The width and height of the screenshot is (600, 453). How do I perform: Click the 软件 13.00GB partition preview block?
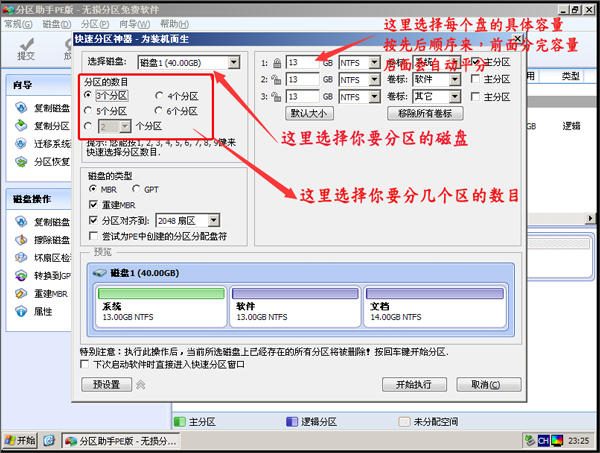tap(295, 307)
